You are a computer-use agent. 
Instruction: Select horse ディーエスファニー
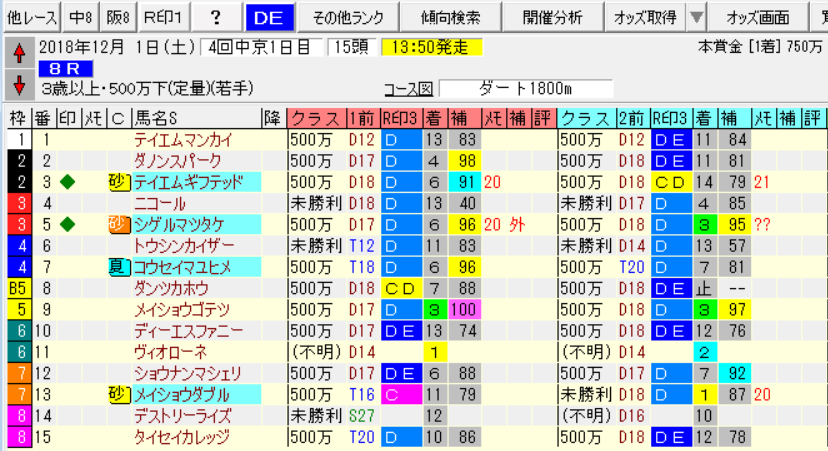188,331
